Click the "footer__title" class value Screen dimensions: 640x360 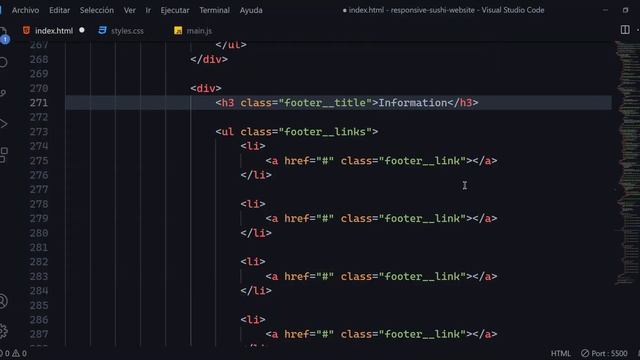click(x=325, y=103)
